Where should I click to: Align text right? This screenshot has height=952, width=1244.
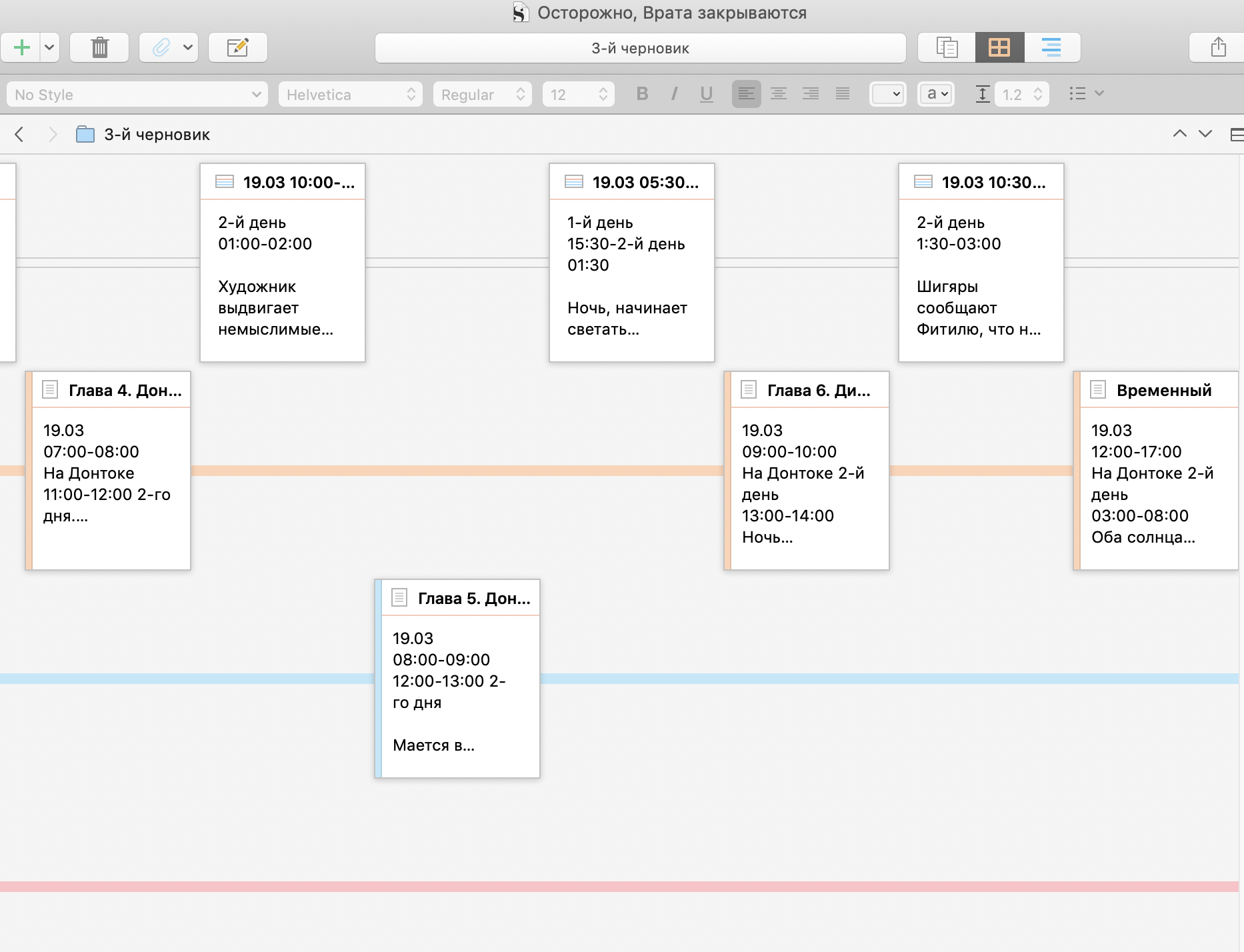point(811,94)
